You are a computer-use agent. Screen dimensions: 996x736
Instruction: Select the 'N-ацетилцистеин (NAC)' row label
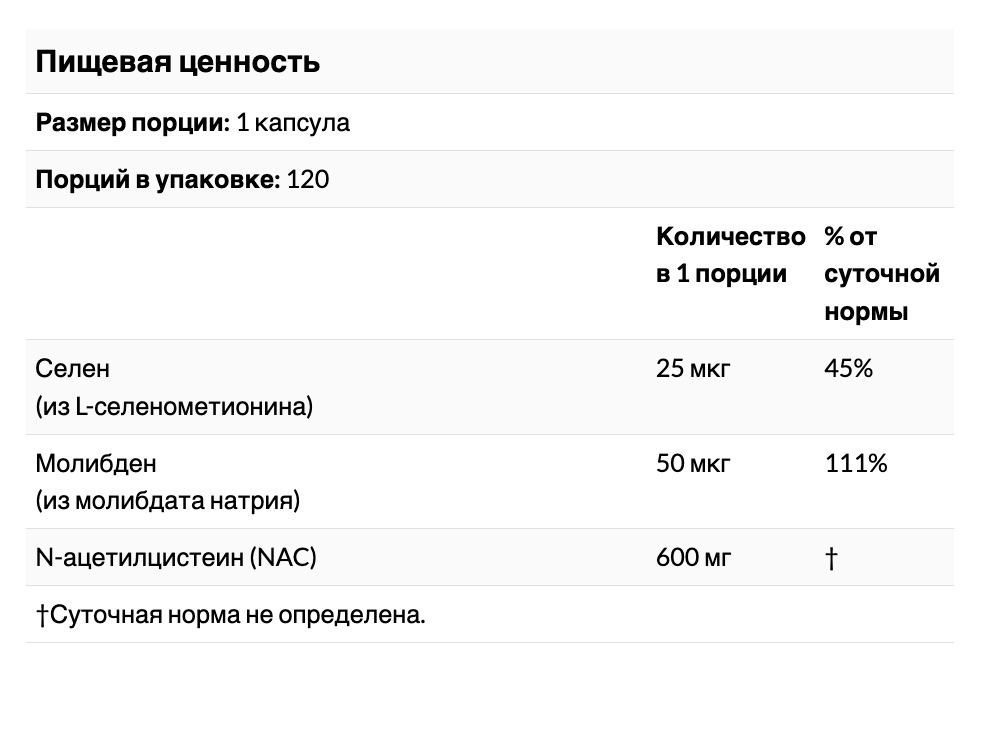point(176,558)
